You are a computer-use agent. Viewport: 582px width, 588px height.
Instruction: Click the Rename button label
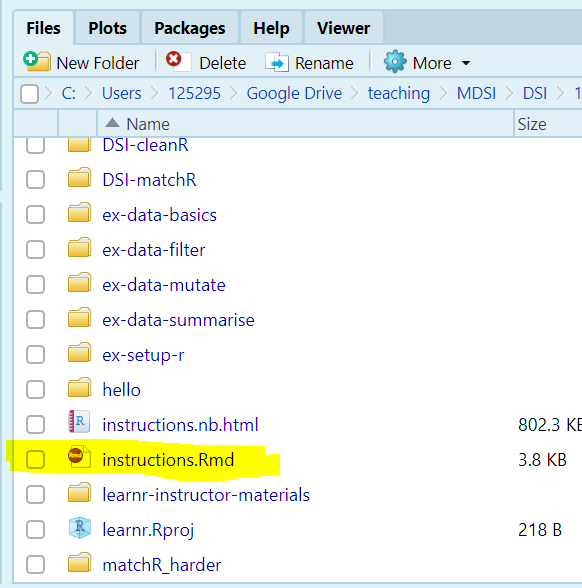(x=324, y=63)
